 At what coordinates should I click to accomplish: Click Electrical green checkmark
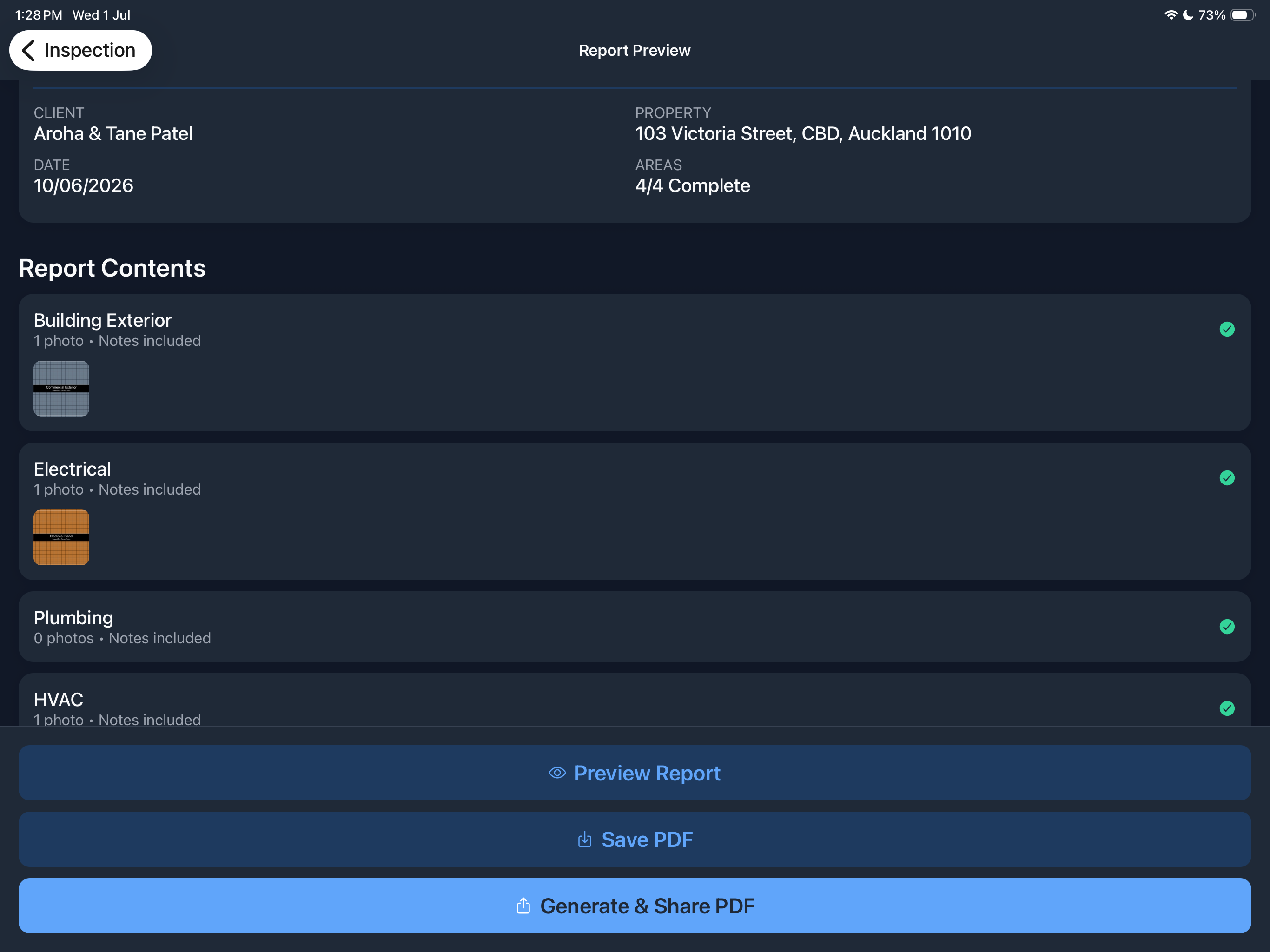click(1227, 478)
